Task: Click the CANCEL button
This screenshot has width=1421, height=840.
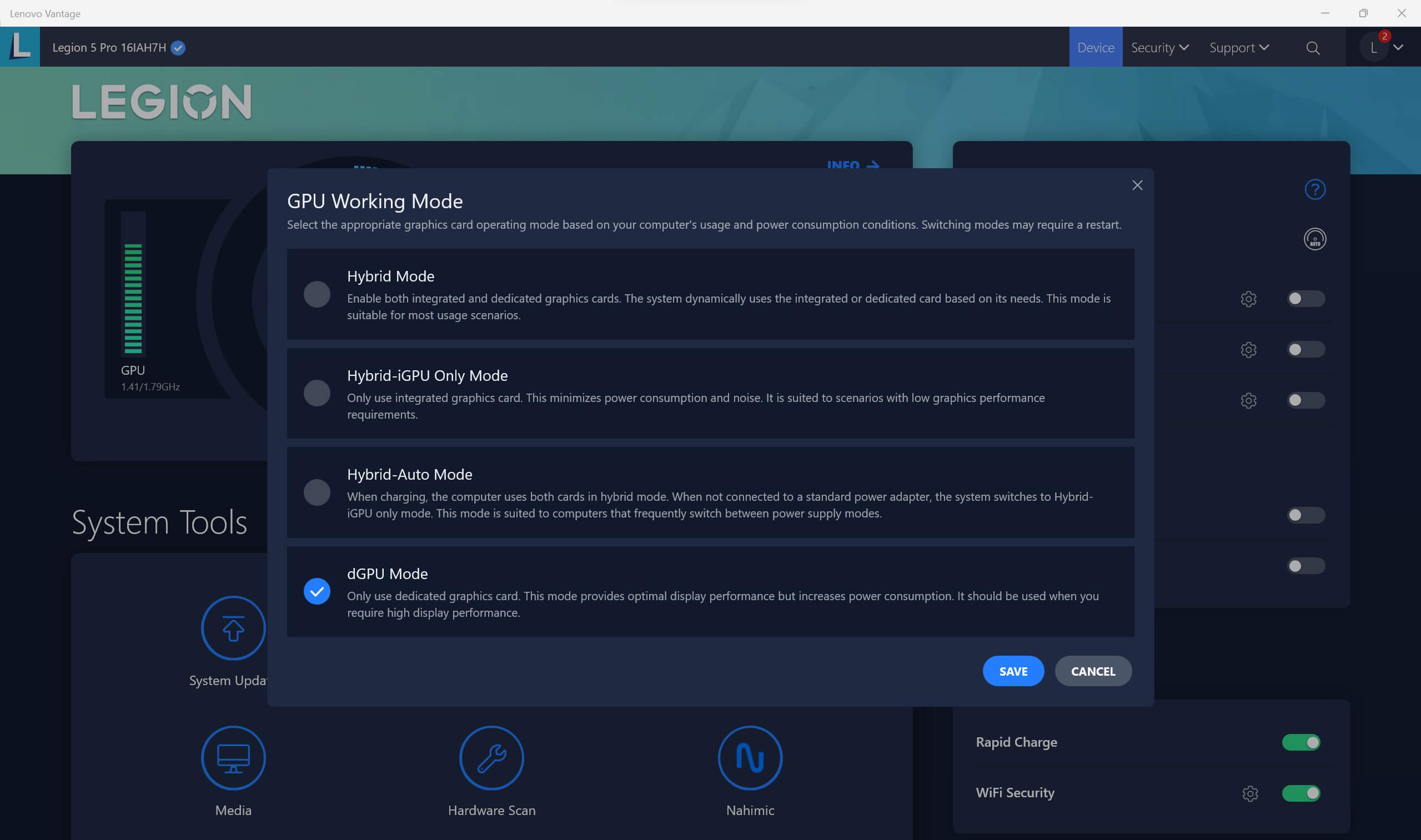Action: point(1093,671)
